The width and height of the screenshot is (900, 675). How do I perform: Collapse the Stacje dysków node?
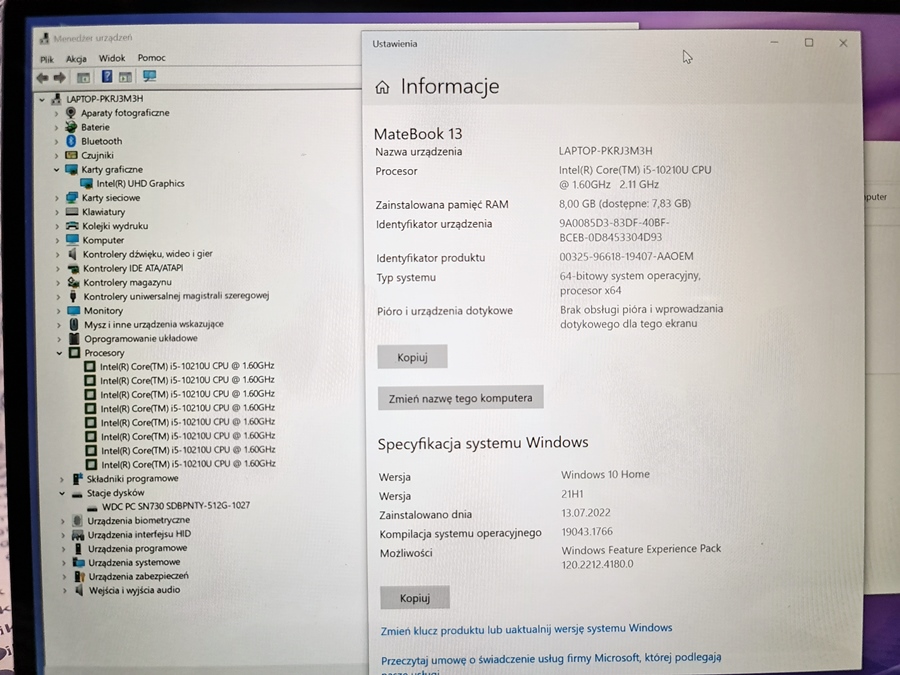click(x=62, y=493)
